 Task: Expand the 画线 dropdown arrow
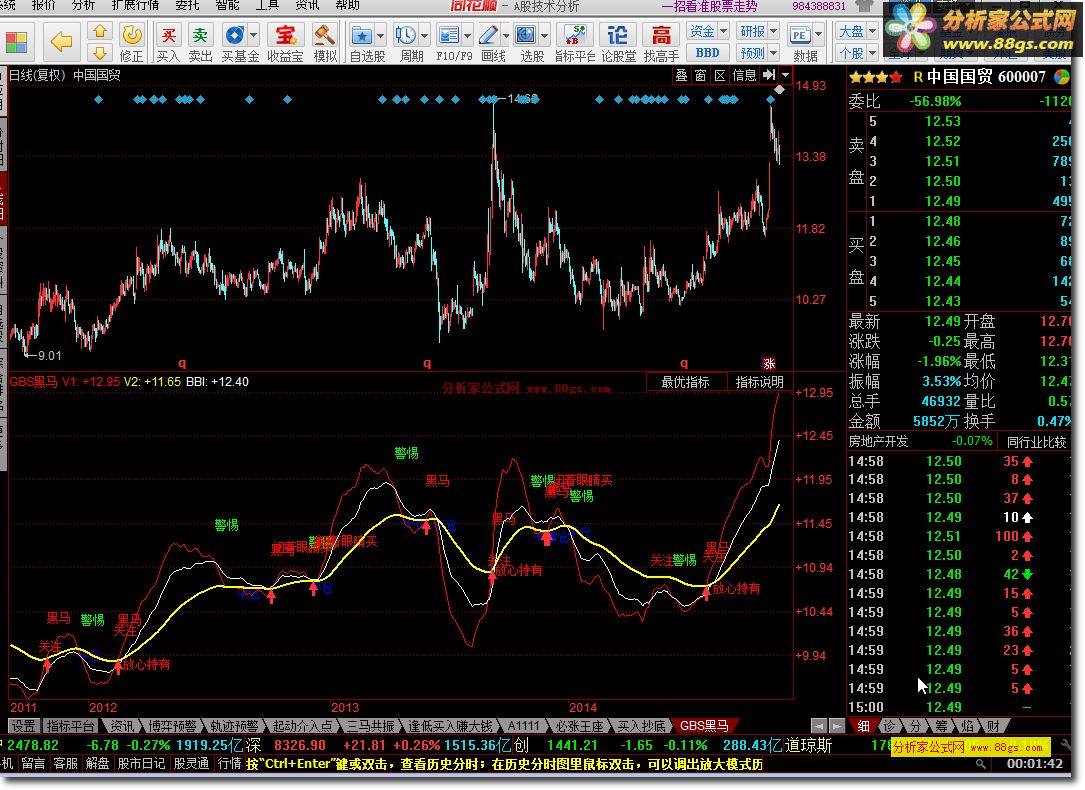tap(506, 35)
